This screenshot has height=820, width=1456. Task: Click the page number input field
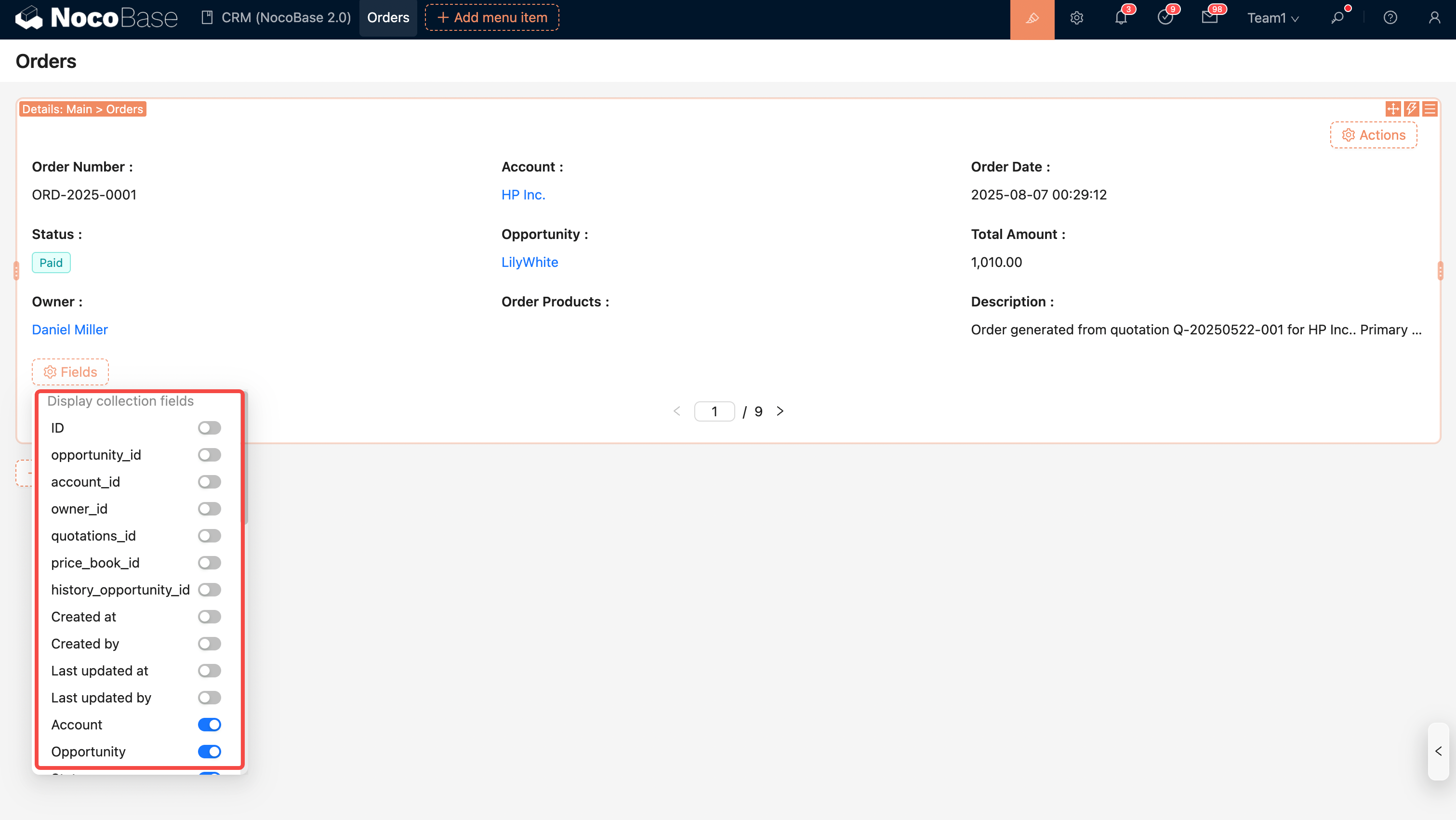714,411
